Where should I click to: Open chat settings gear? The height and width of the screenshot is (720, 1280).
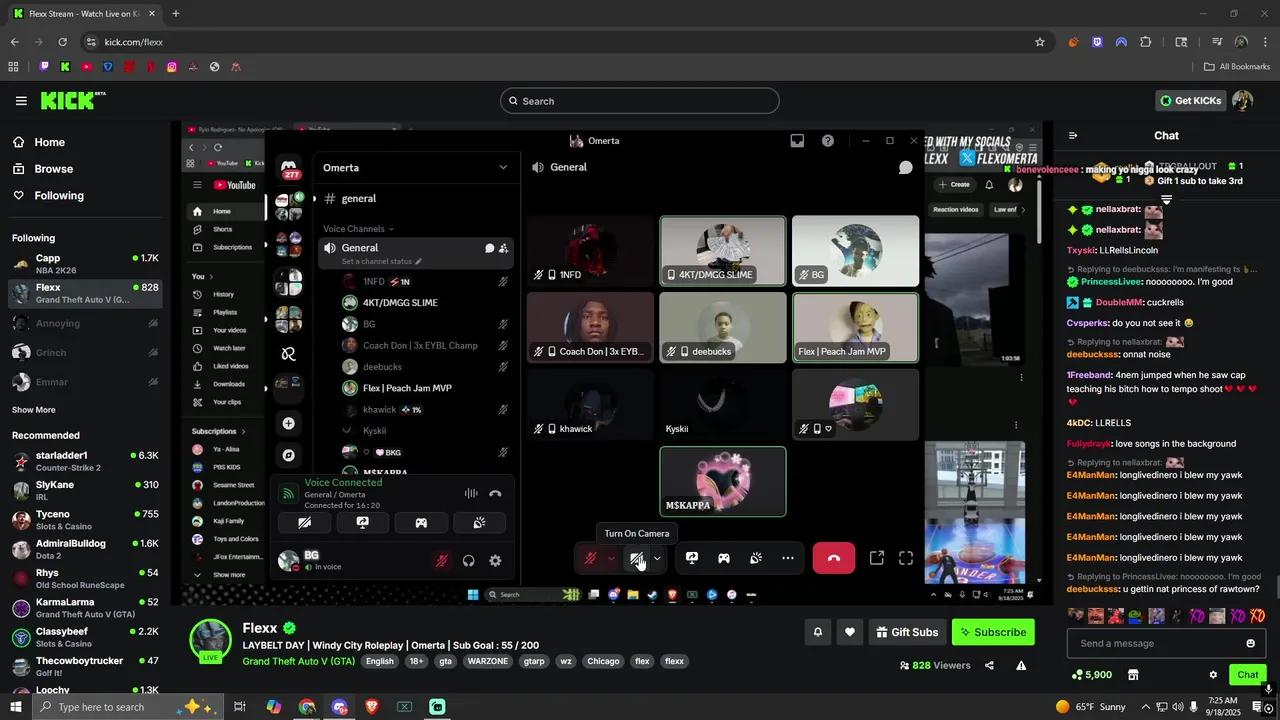pyautogui.click(x=1213, y=675)
